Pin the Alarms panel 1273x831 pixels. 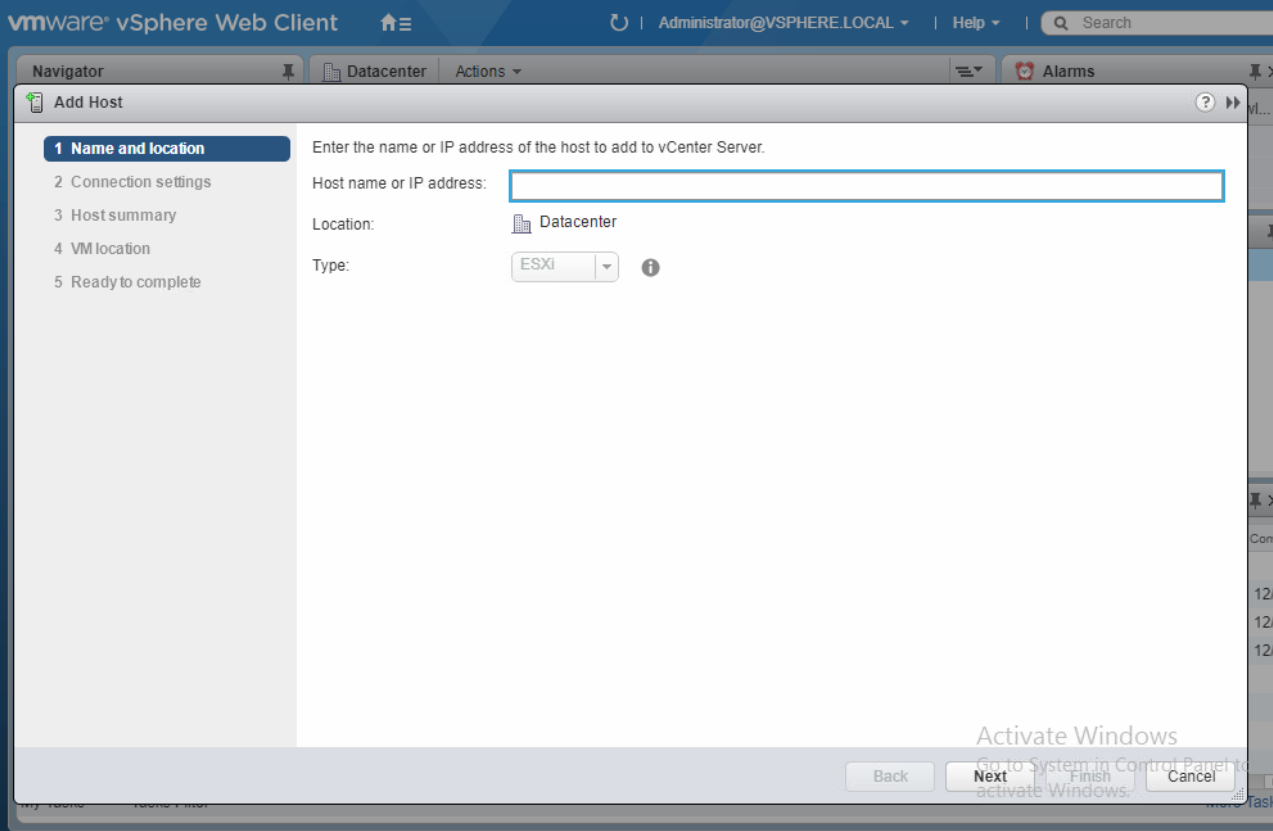pos(1256,71)
